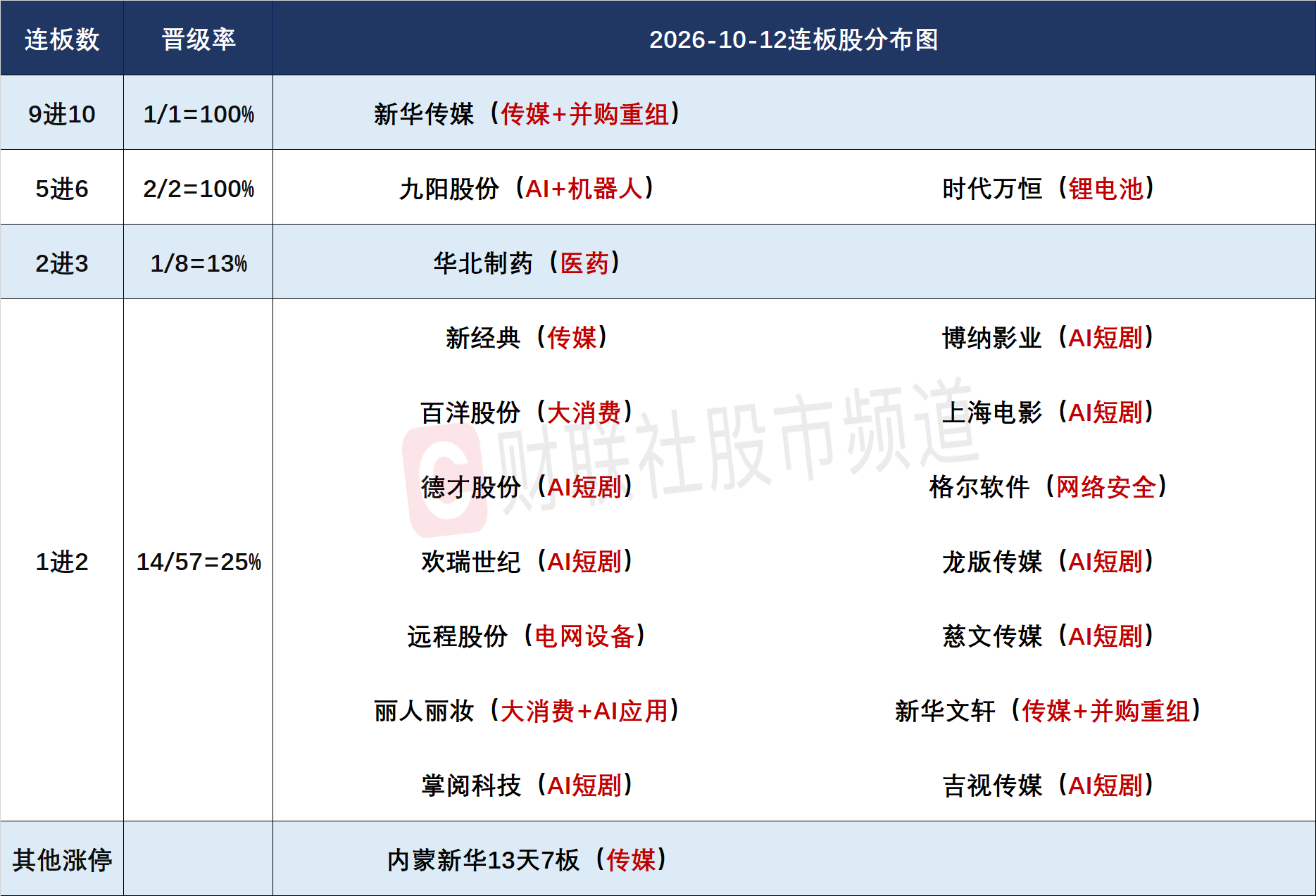1316x896 pixels.
Task: Click the 1/1=100% rate cell
Action: 199,114
